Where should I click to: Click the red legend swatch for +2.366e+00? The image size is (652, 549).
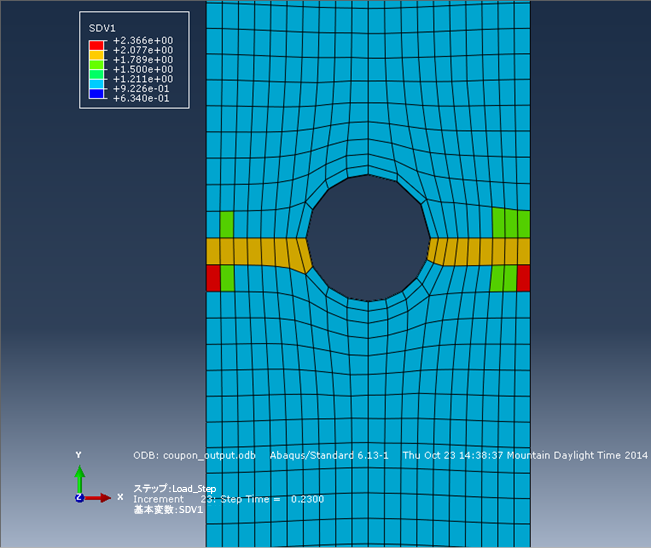pos(96,45)
